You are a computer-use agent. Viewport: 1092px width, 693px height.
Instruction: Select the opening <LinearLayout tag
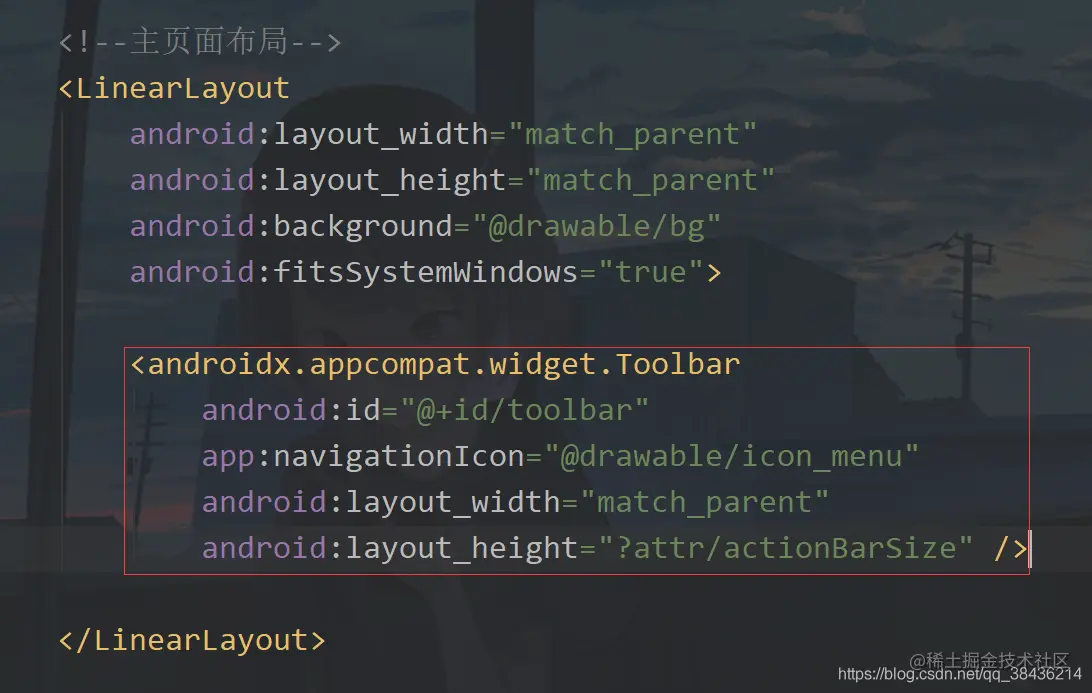click(x=174, y=88)
